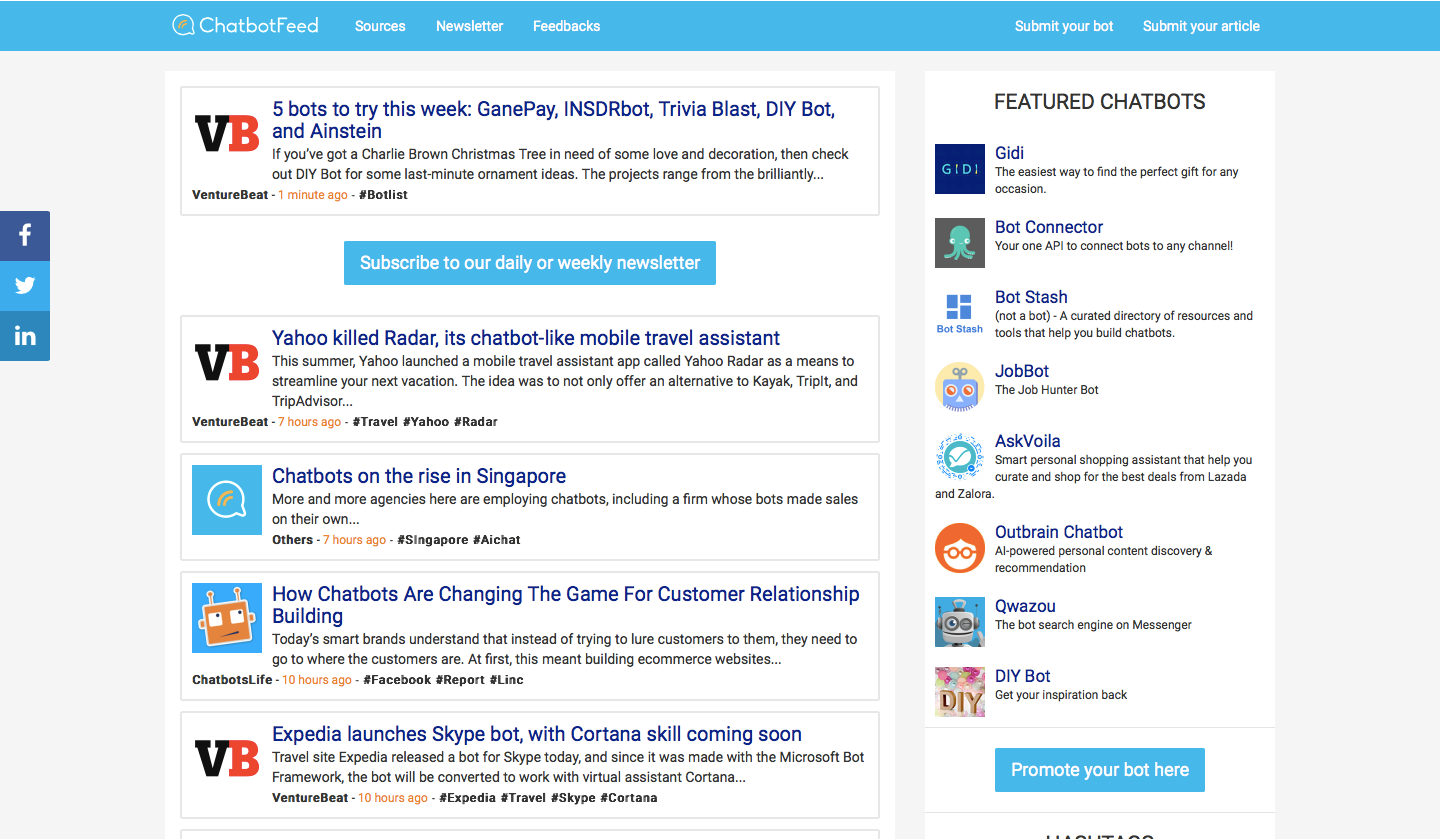This screenshot has width=1440, height=839.
Task: Open the Sources menu item
Action: (x=380, y=25)
